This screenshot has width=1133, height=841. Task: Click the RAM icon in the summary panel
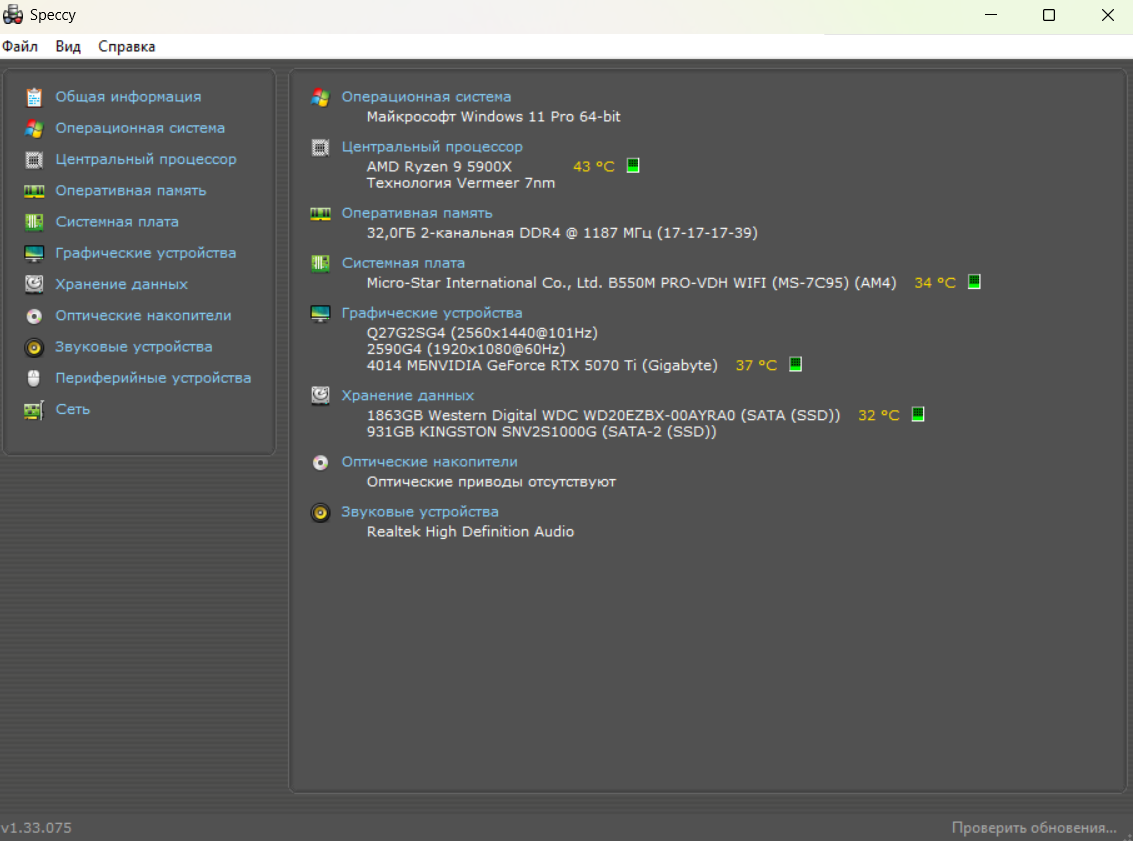320,213
